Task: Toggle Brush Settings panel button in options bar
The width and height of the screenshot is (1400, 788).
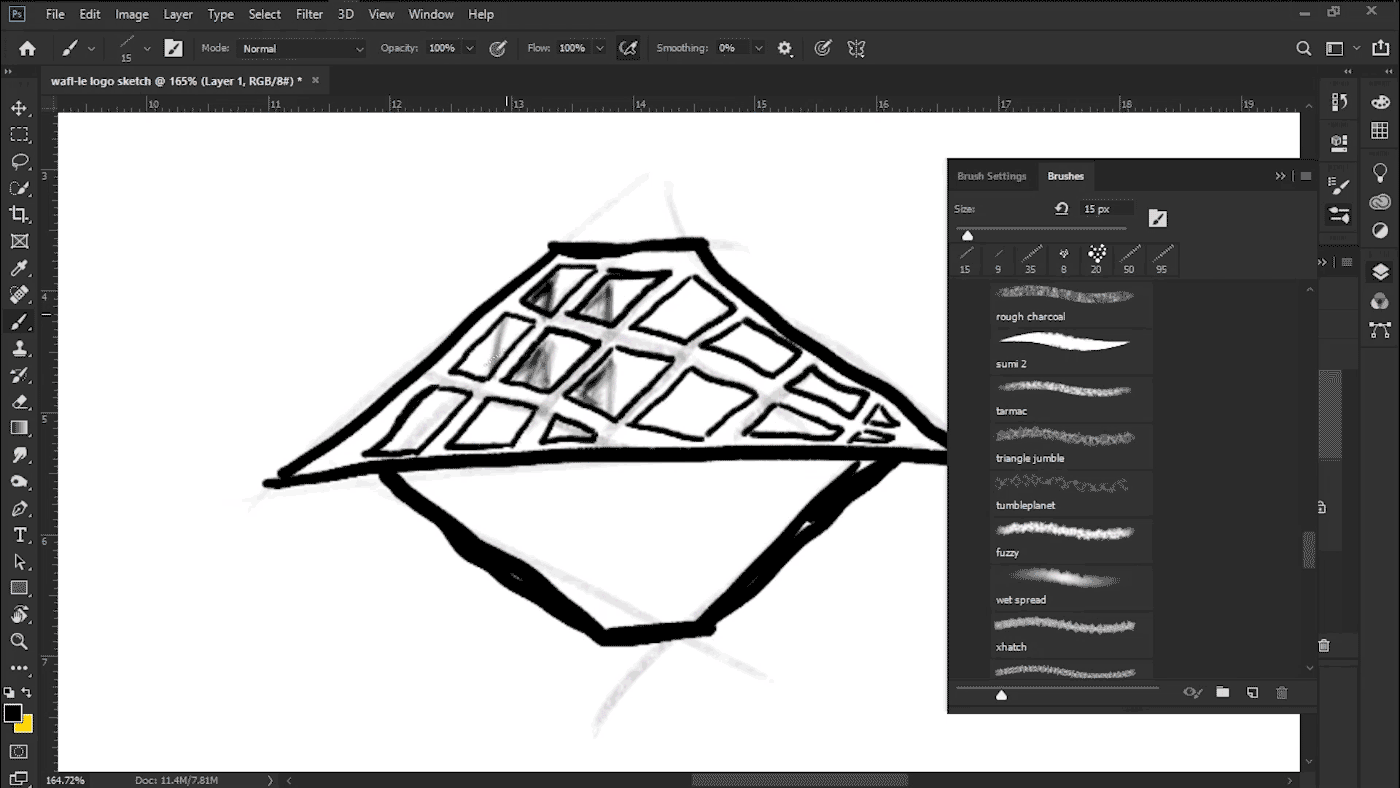Action: coord(174,48)
